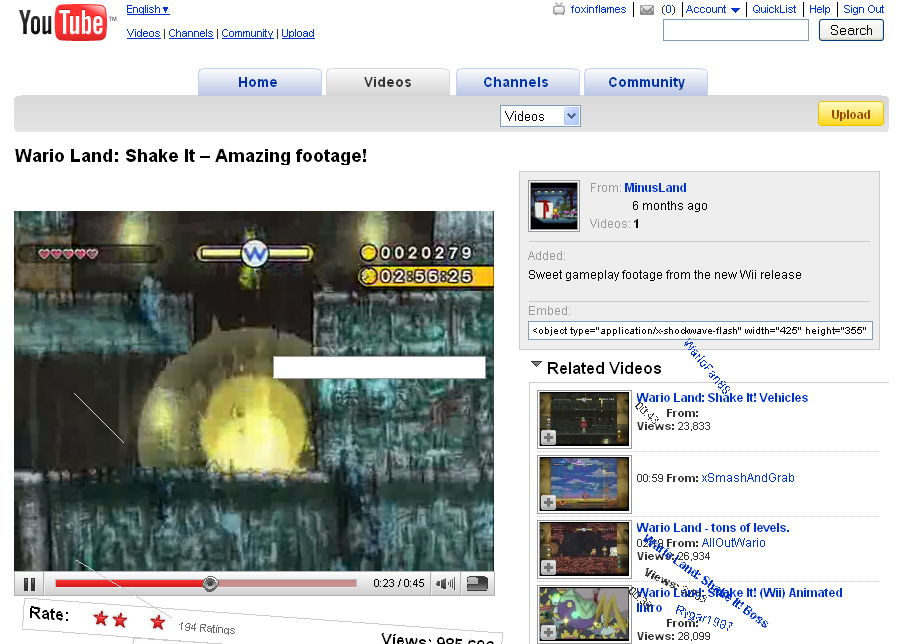Mute the video using the speaker icon

(x=445, y=583)
